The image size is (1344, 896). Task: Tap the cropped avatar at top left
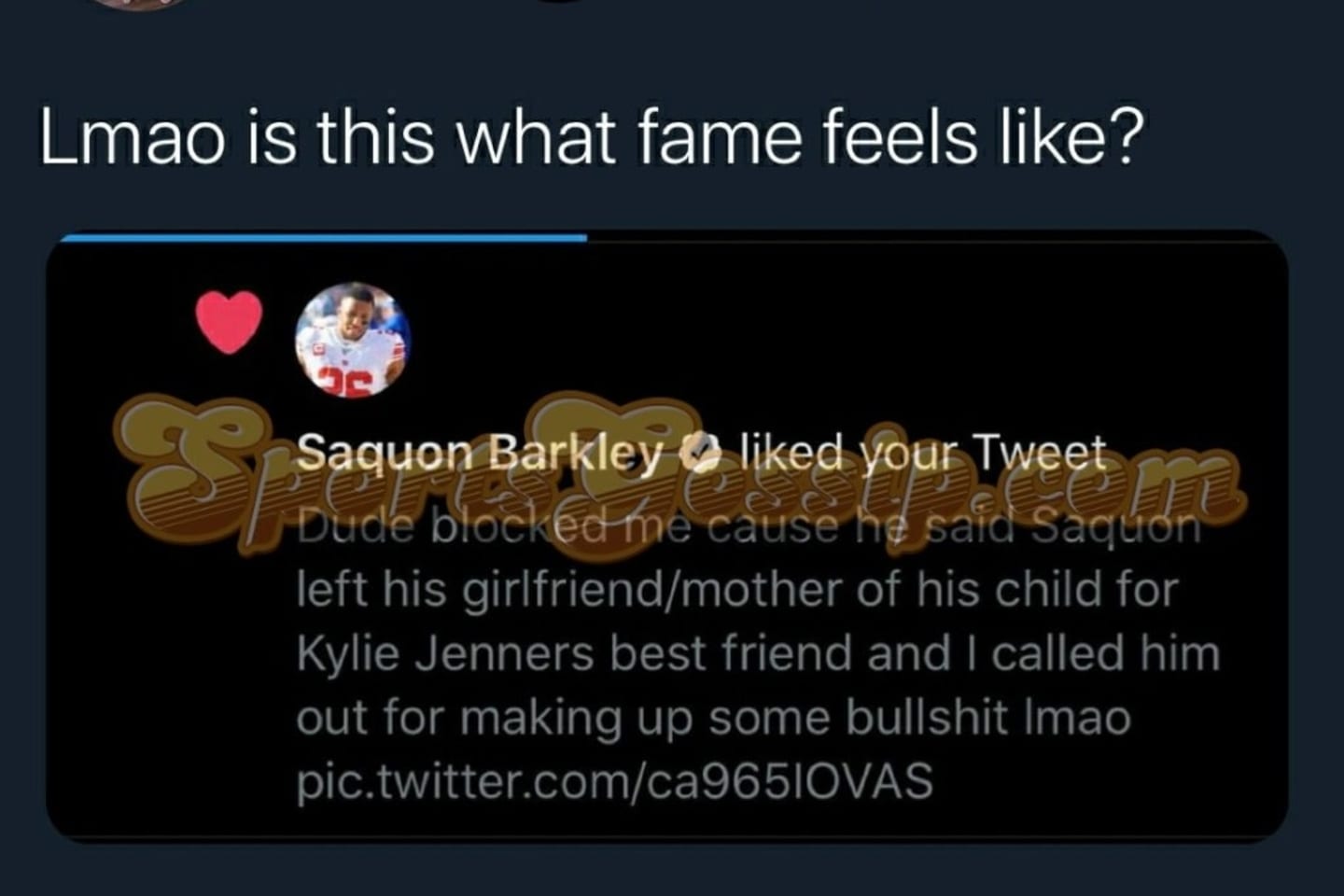pyautogui.click(x=140, y=3)
